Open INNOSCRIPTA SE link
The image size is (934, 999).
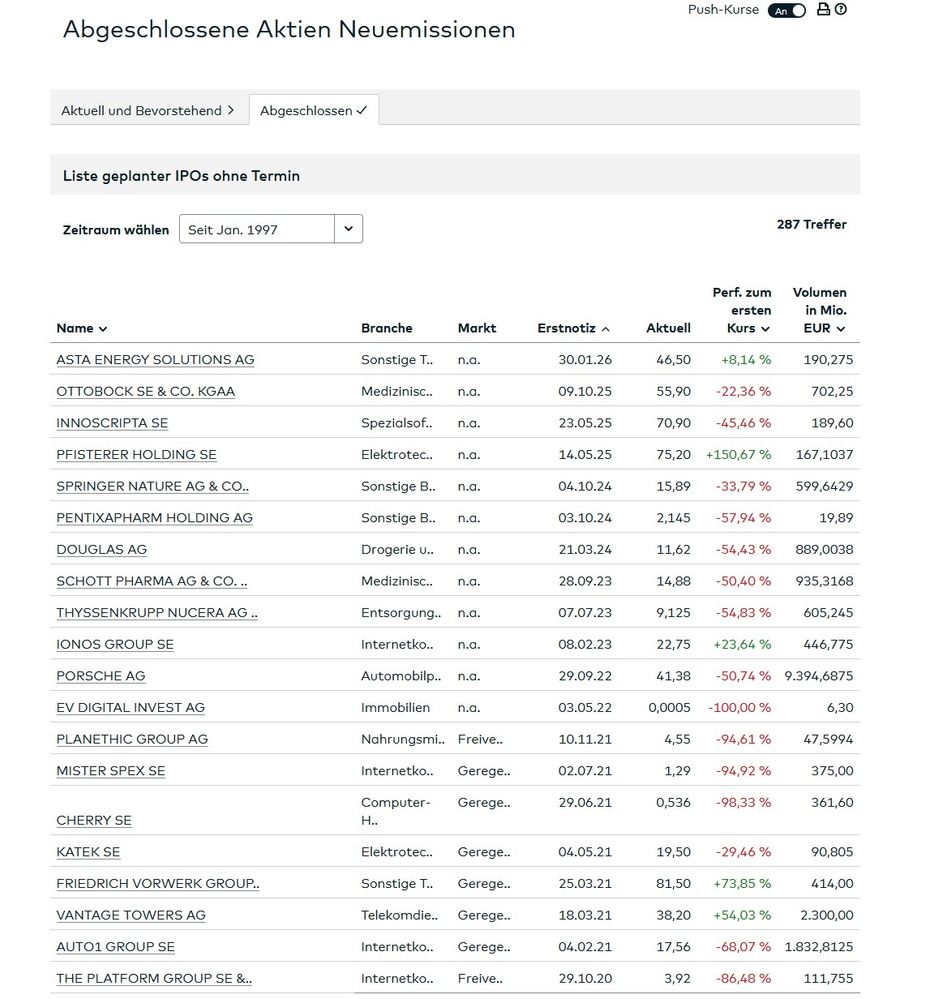click(x=112, y=423)
